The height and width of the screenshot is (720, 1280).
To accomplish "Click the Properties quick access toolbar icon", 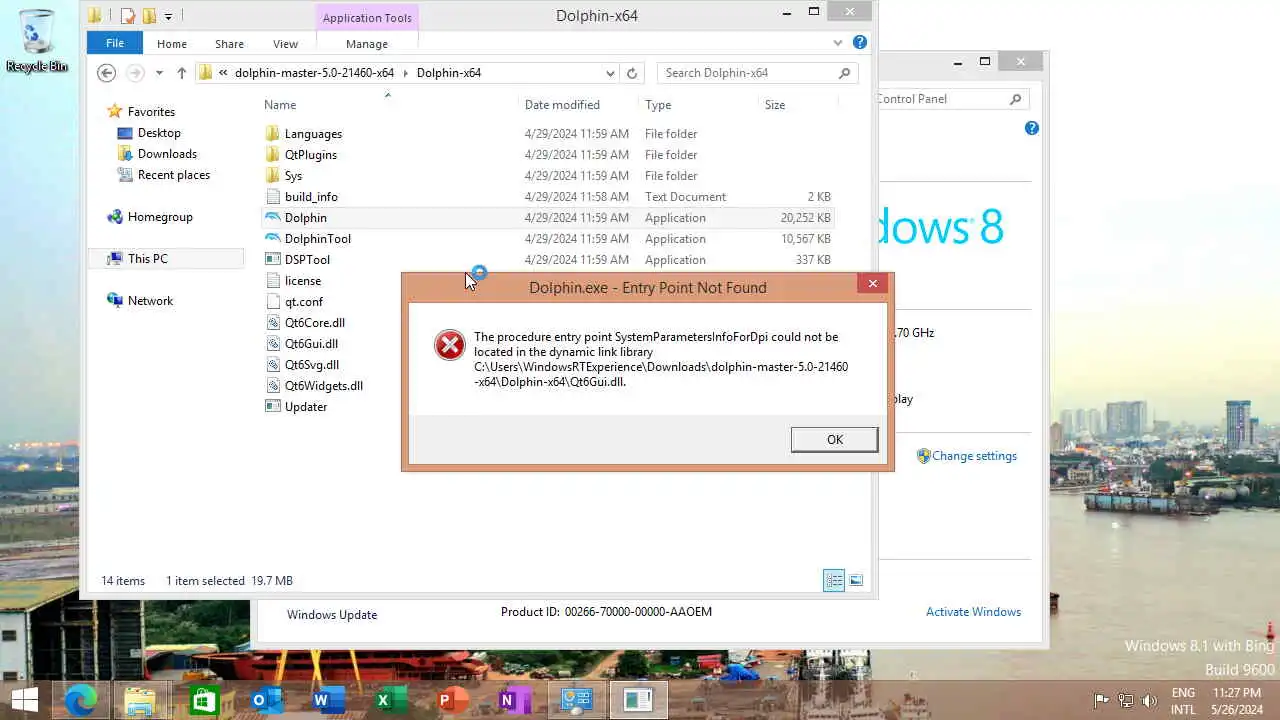I will point(127,16).
